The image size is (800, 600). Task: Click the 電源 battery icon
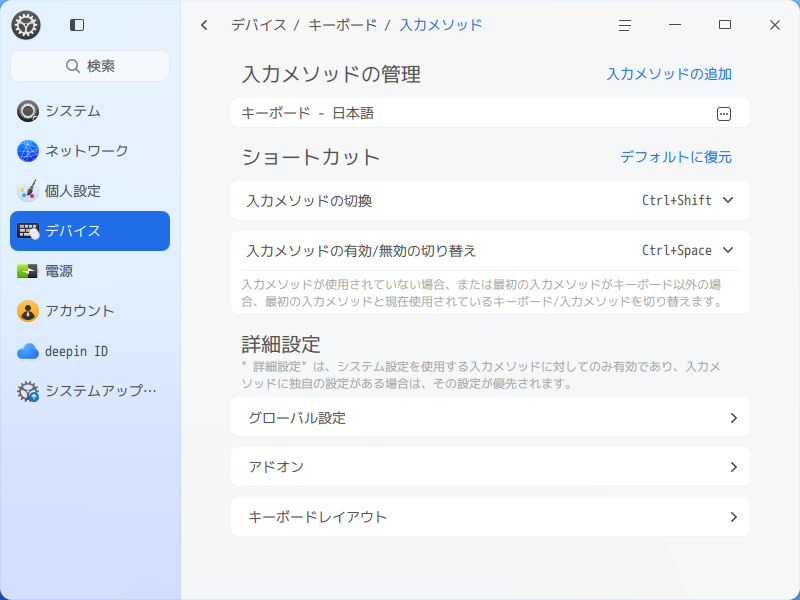(x=28, y=271)
